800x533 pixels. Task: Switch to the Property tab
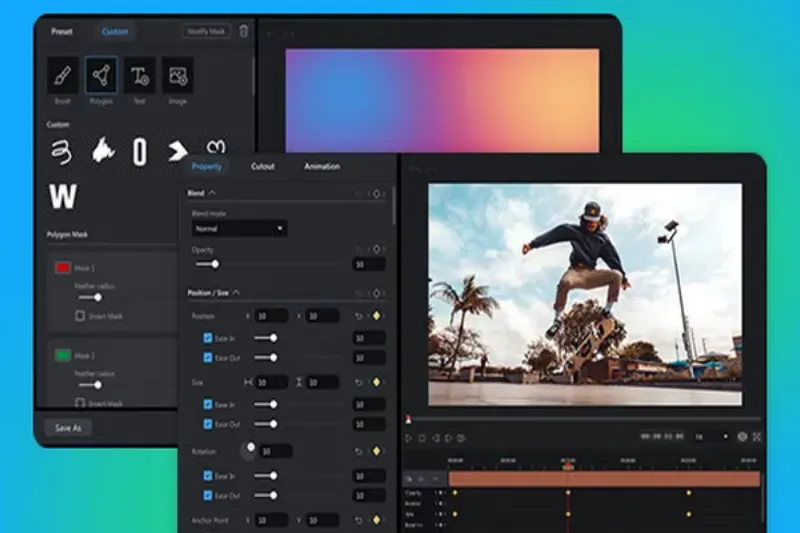pyautogui.click(x=206, y=166)
